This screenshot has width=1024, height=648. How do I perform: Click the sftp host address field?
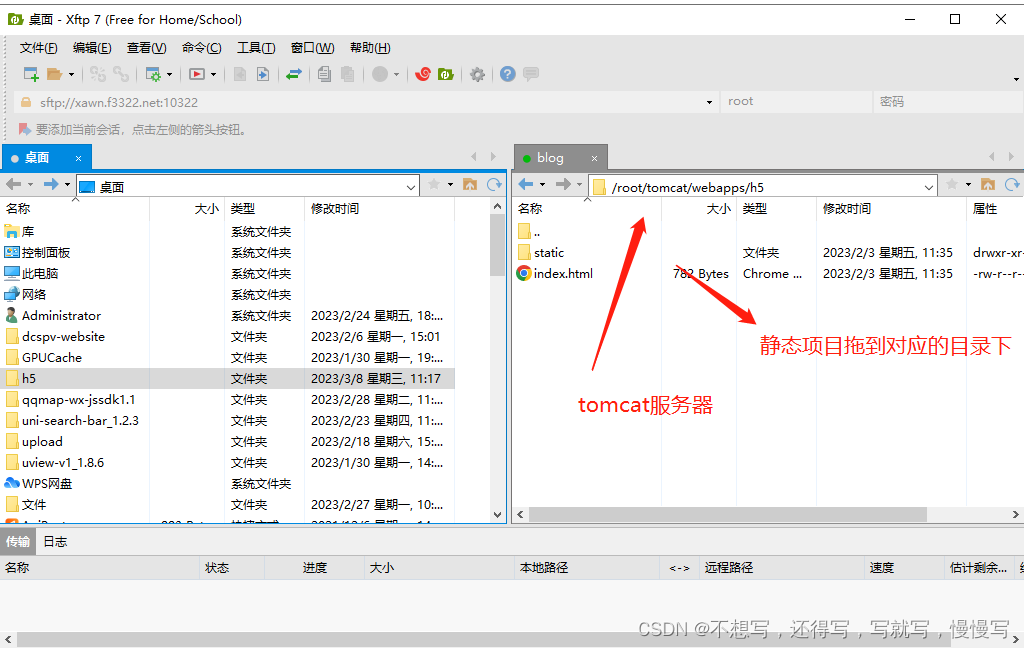coord(366,102)
